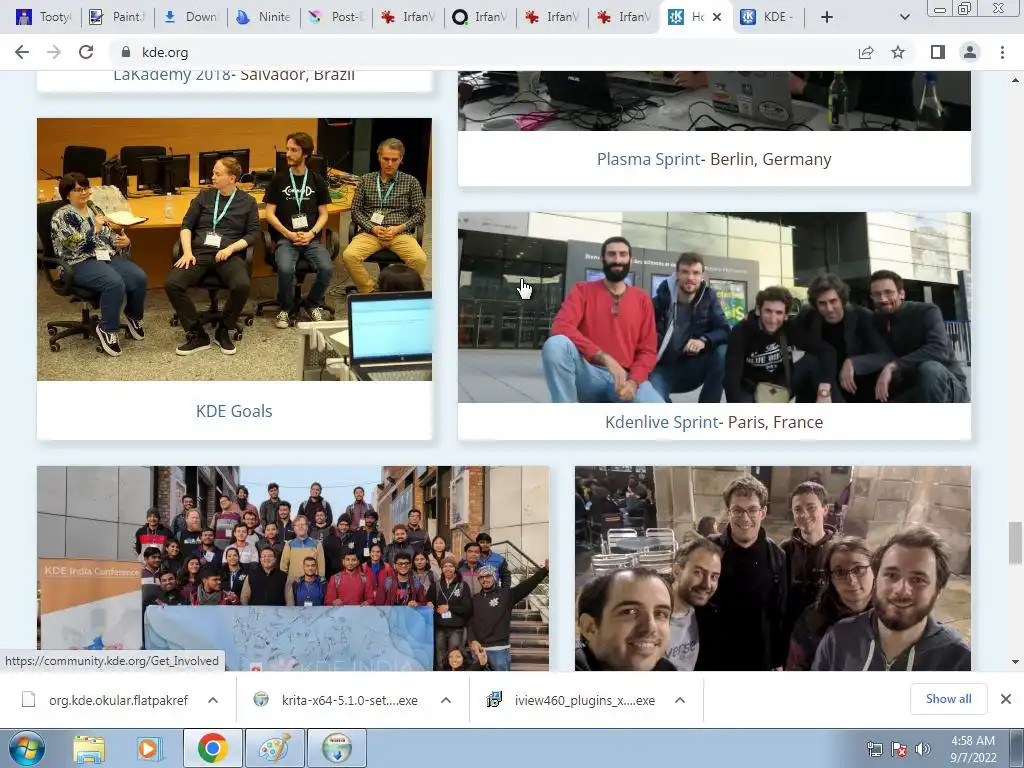The image size is (1024, 768).
Task: Click the KDE India Conference photo
Action: click(x=293, y=568)
